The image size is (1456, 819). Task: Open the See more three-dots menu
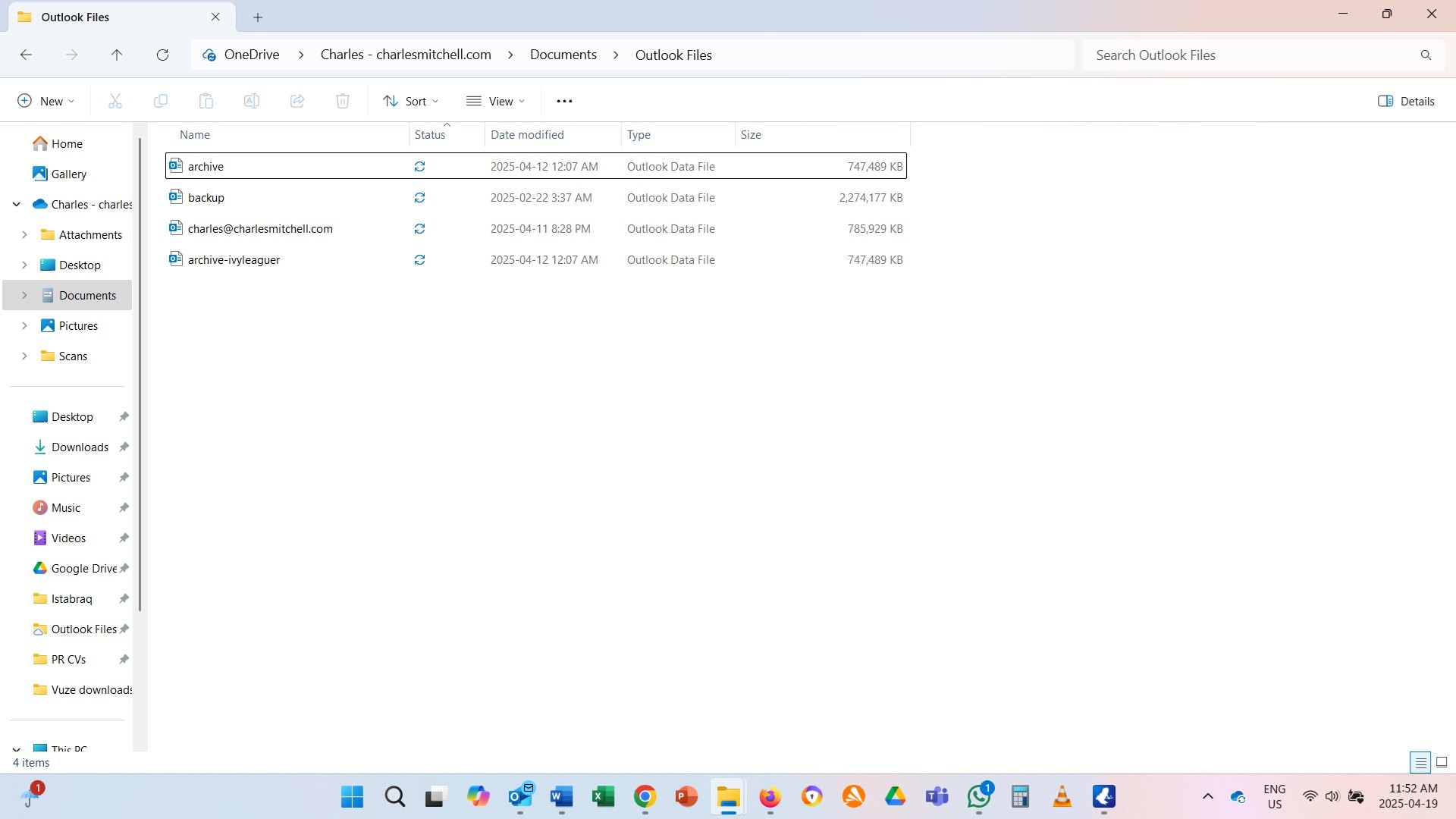coord(564,101)
